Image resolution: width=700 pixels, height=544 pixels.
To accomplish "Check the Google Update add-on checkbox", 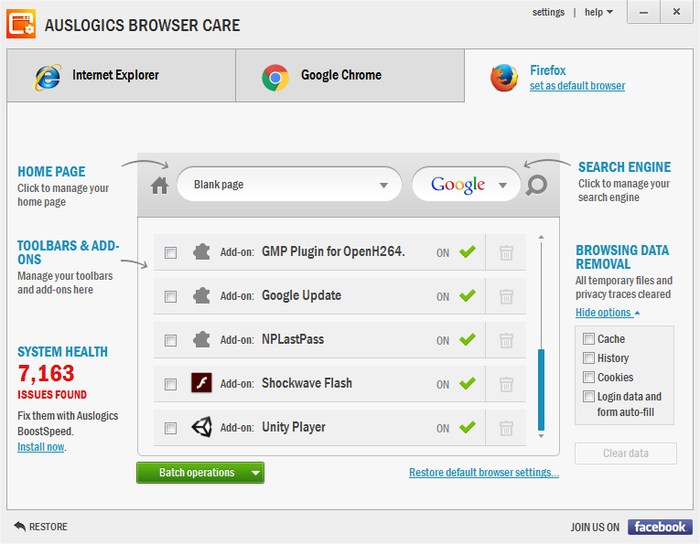I will pyautogui.click(x=171, y=296).
